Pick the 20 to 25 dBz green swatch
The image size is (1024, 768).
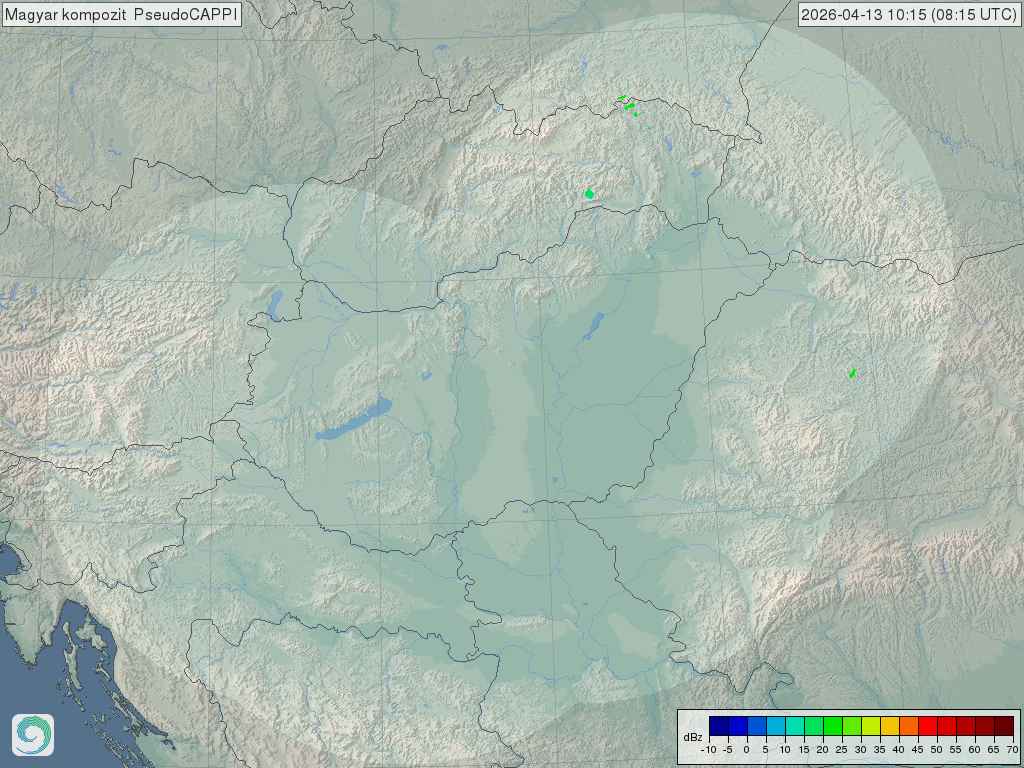point(832,726)
